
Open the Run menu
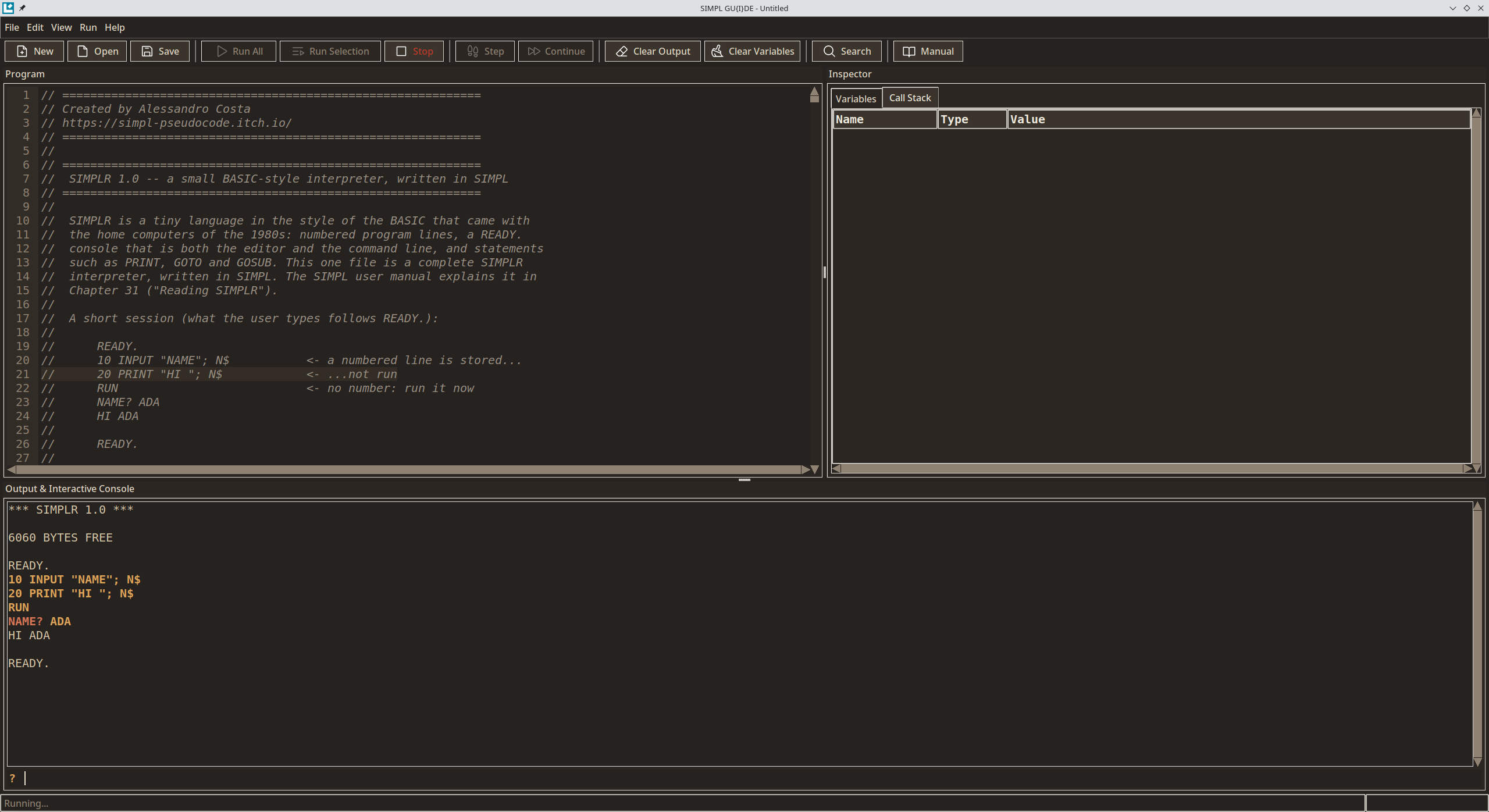(88, 27)
